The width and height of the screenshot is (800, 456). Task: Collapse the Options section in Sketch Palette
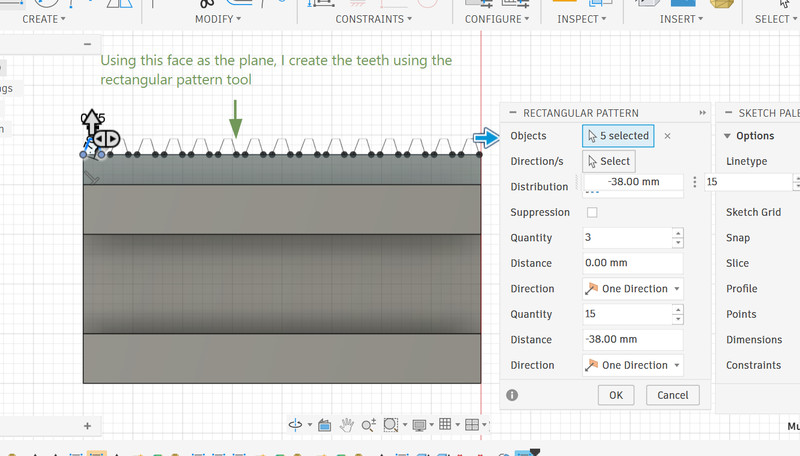[x=728, y=136]
